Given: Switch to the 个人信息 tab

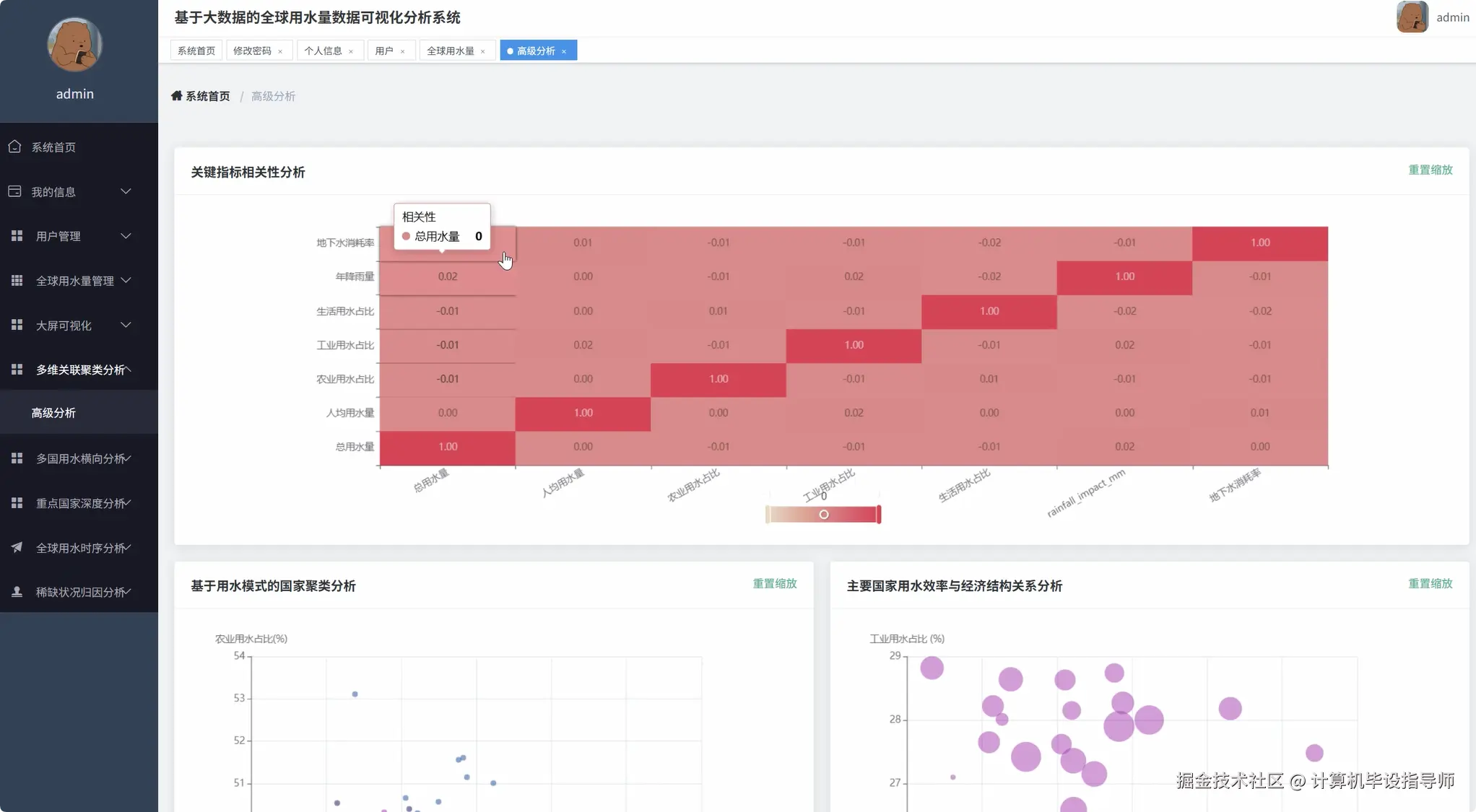Looking at the screenshot, I should [323, 51].
